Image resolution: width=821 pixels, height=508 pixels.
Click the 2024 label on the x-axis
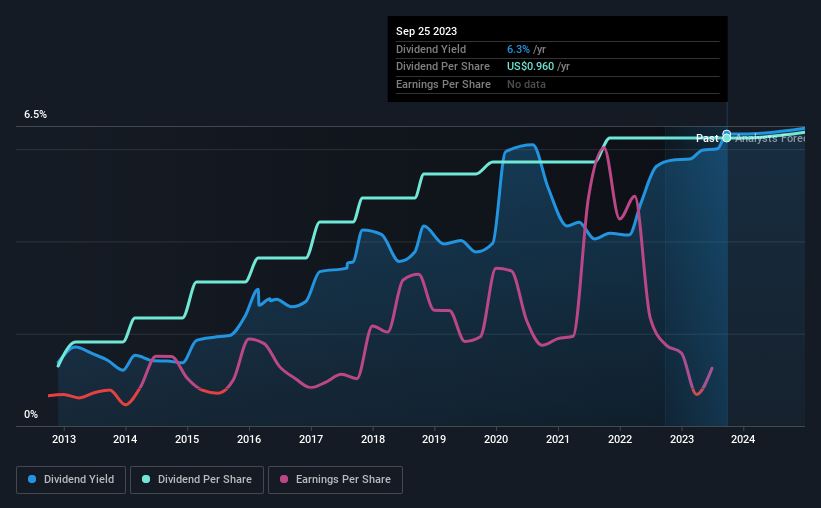coord(743,439)
